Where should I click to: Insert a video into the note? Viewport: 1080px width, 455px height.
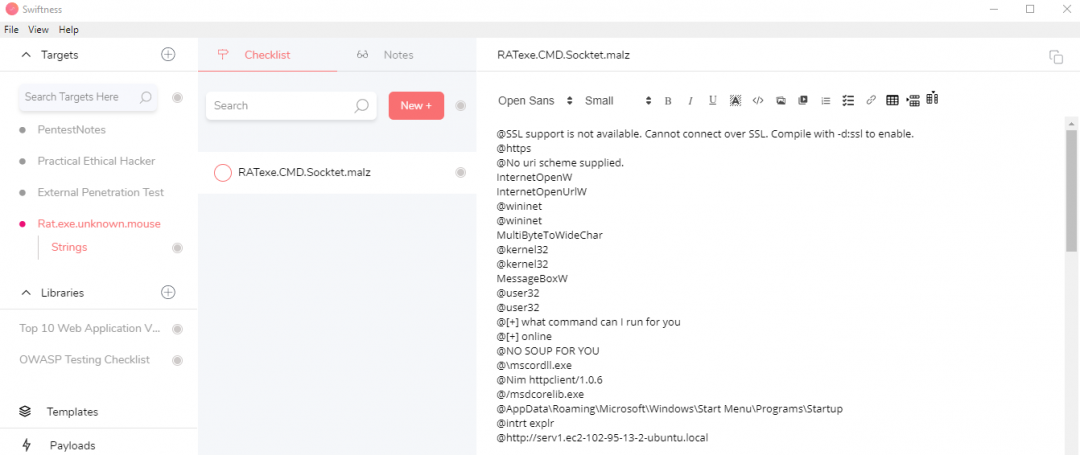tap(802, 100)
